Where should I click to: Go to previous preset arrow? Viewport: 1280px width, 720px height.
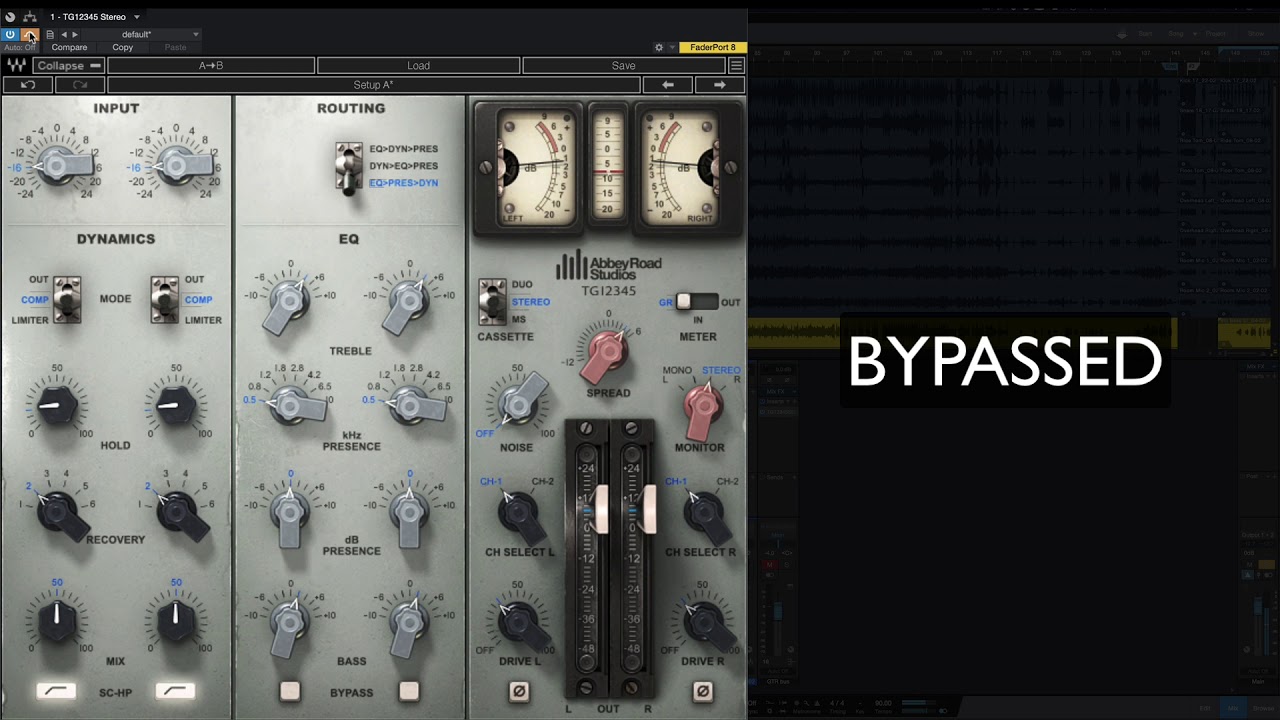click(64, 34)
